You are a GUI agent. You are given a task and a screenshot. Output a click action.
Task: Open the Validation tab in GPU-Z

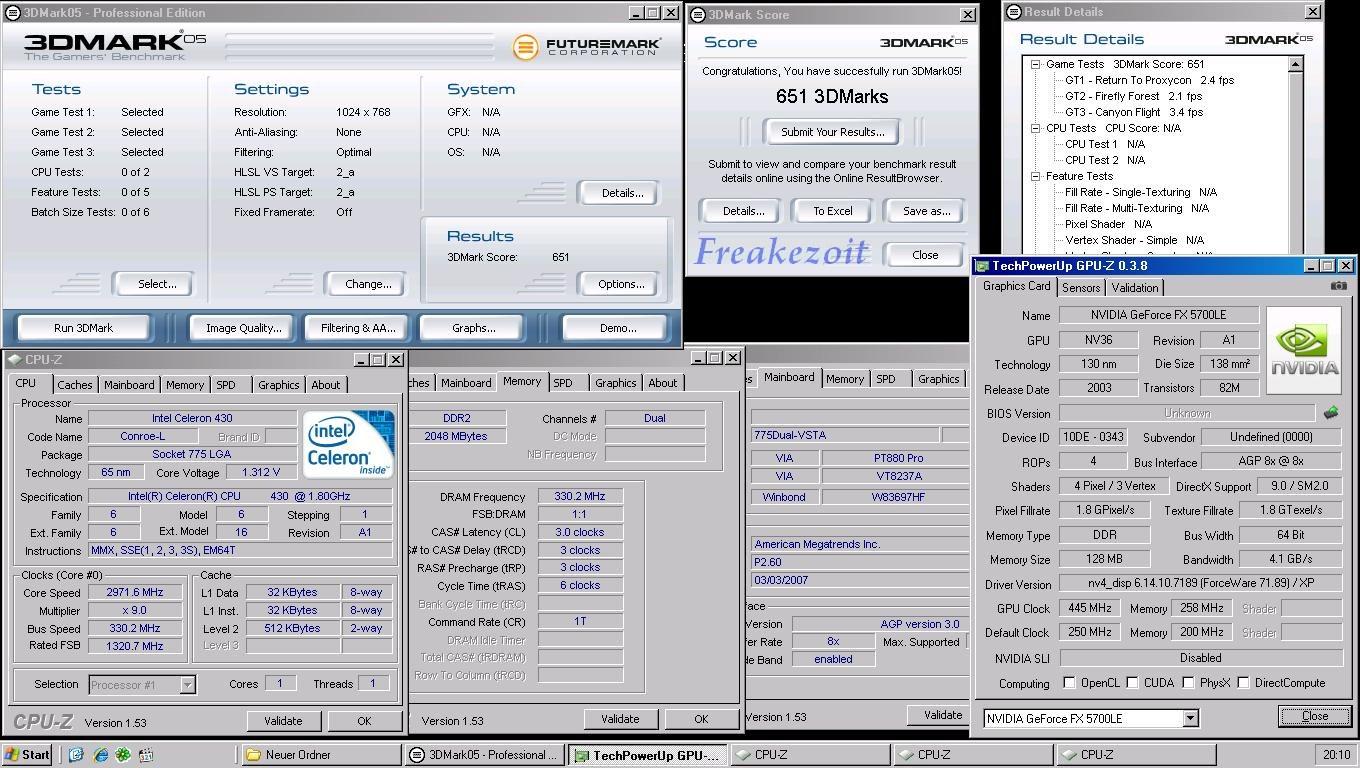tap(1134, 288)
